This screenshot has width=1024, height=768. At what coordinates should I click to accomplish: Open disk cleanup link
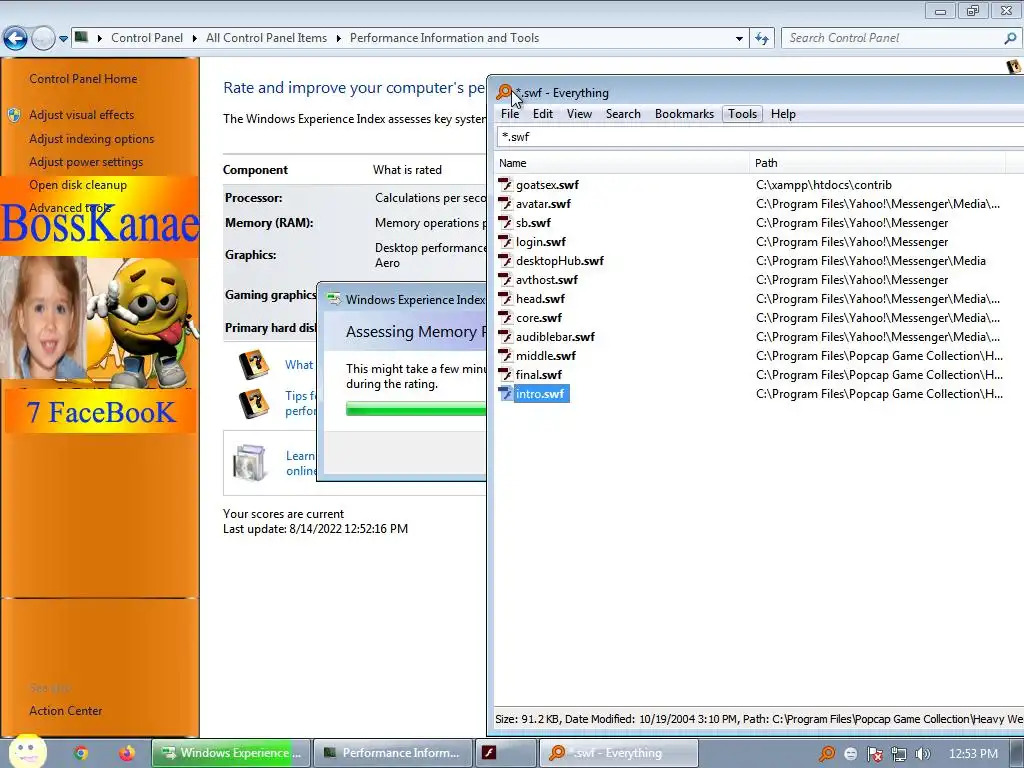coord(78,185)
